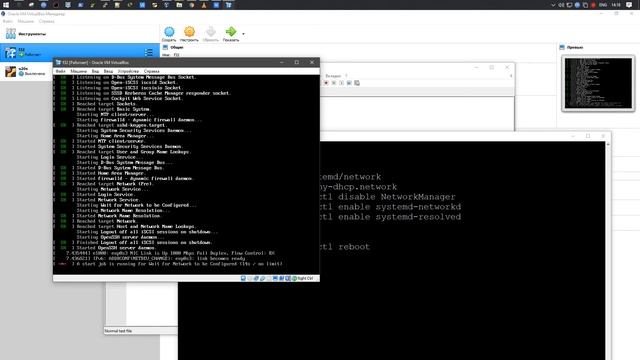The image size is (640, 360).
Task: Open Справка menu in the f32 VM window
Action: click(151, 71)
